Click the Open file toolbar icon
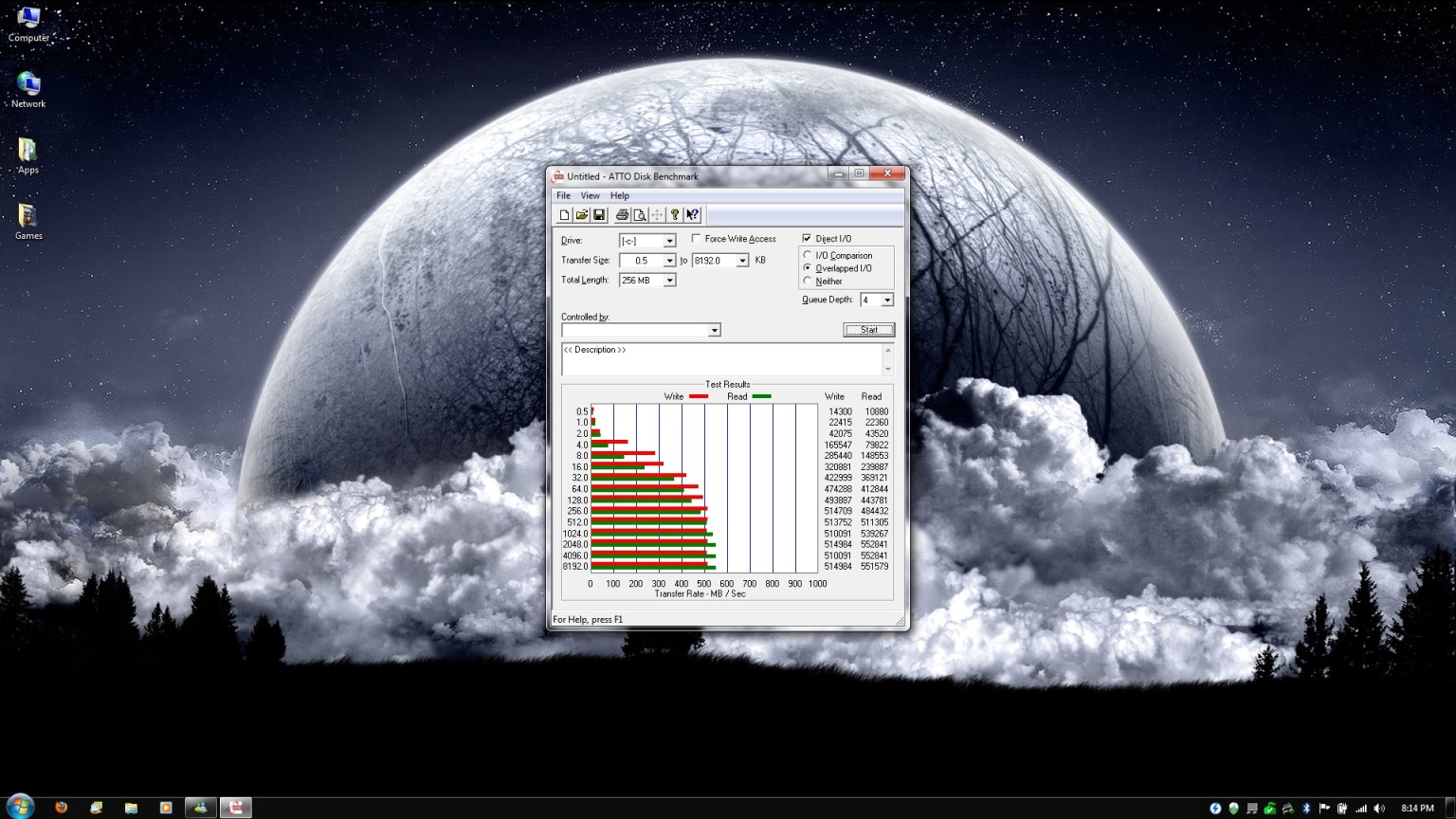Viewport: 1456px width, 819px height. (582, 215)
